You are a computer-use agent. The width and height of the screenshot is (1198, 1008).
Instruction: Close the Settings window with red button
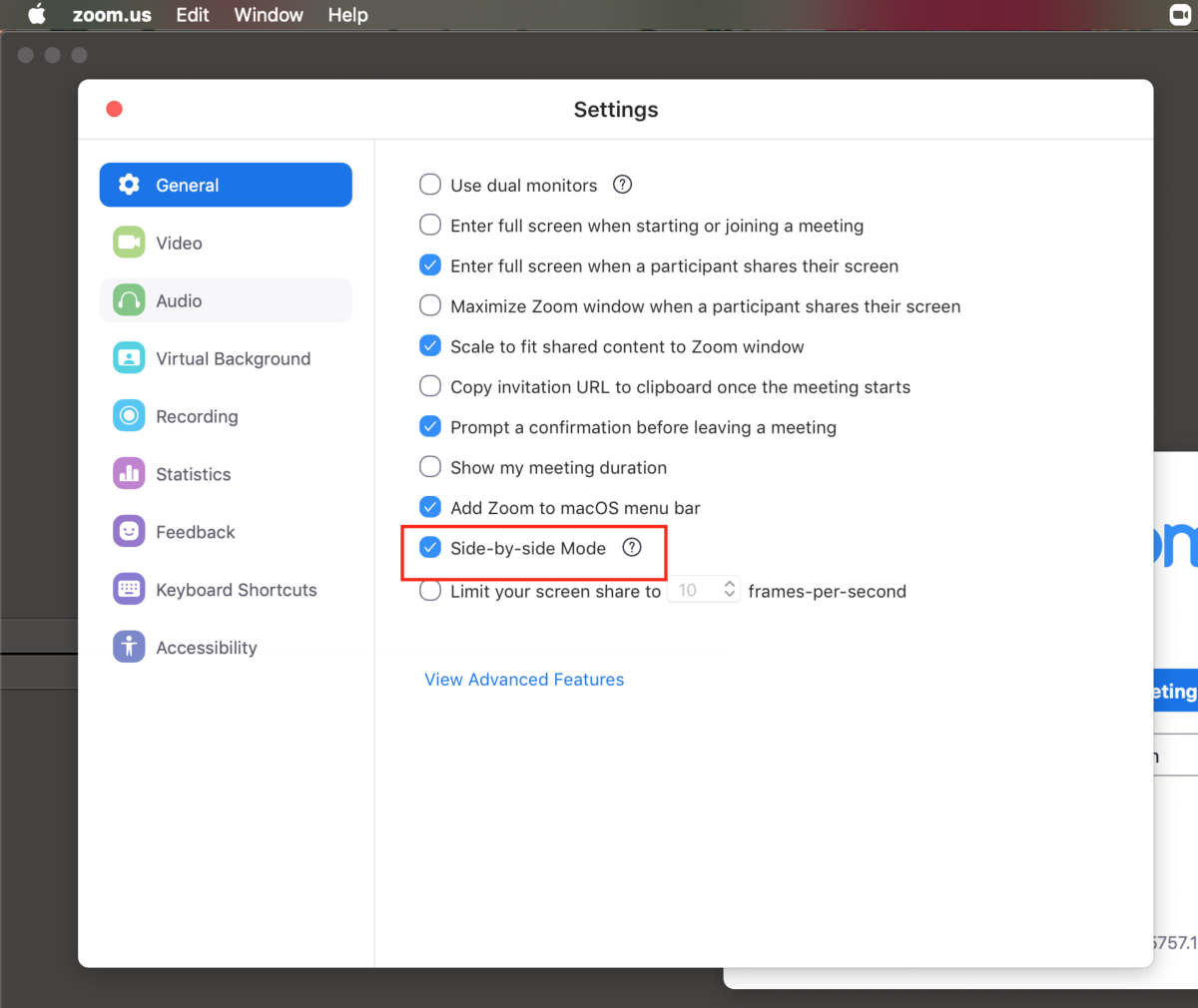115,109
